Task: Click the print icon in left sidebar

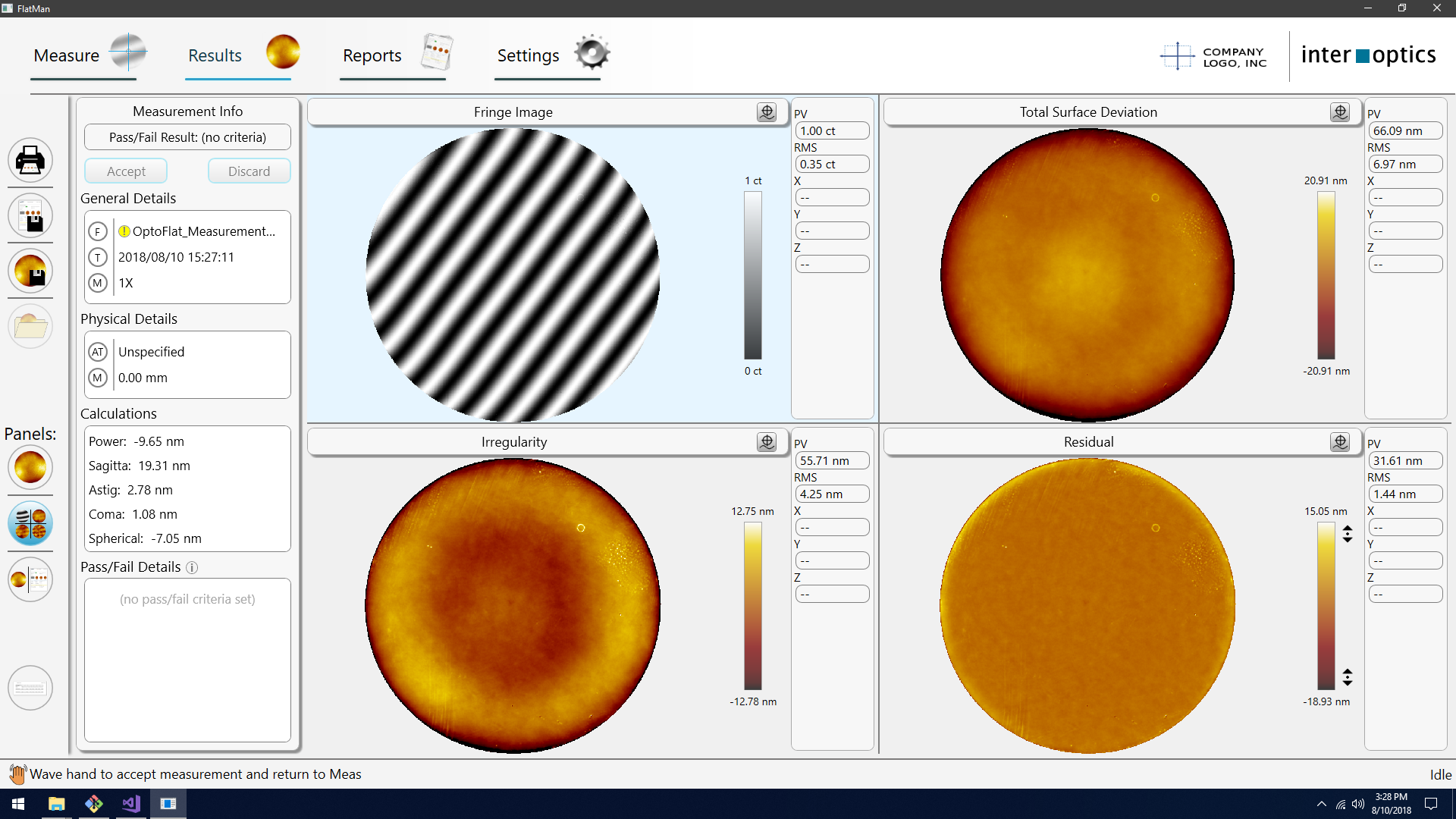Action: (30, 160)
